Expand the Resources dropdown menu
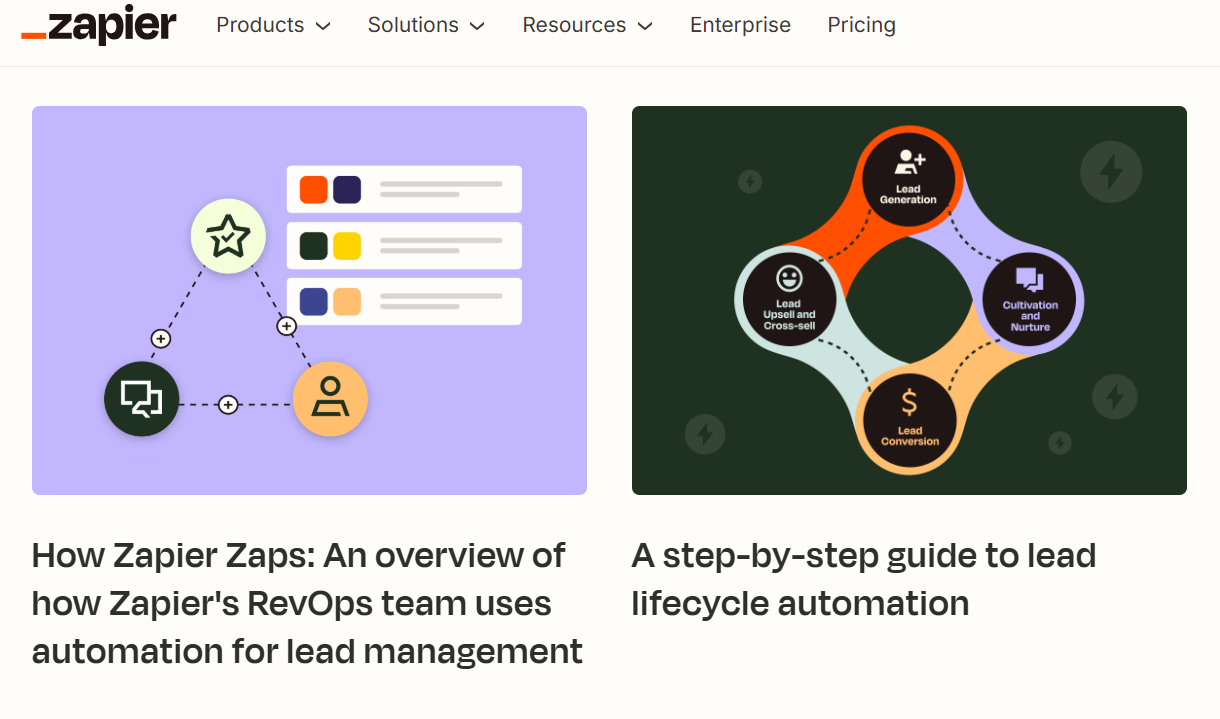This screenshot has height=719, width=1220. (x=587, y=25)
